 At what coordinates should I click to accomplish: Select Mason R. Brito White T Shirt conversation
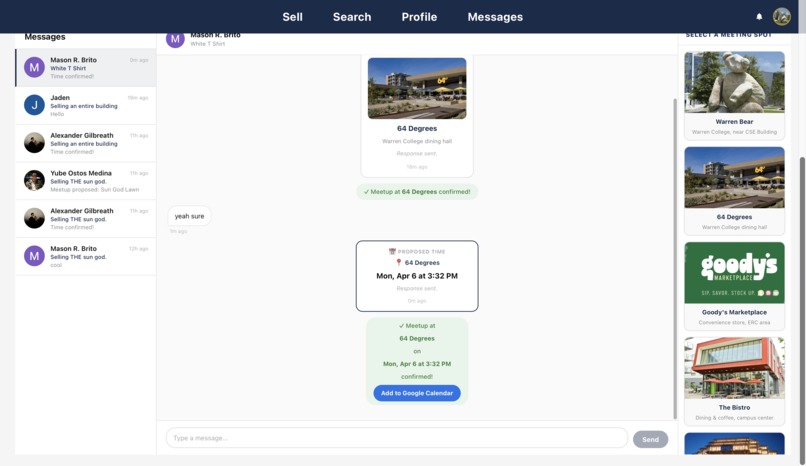(x=86, y=68)
